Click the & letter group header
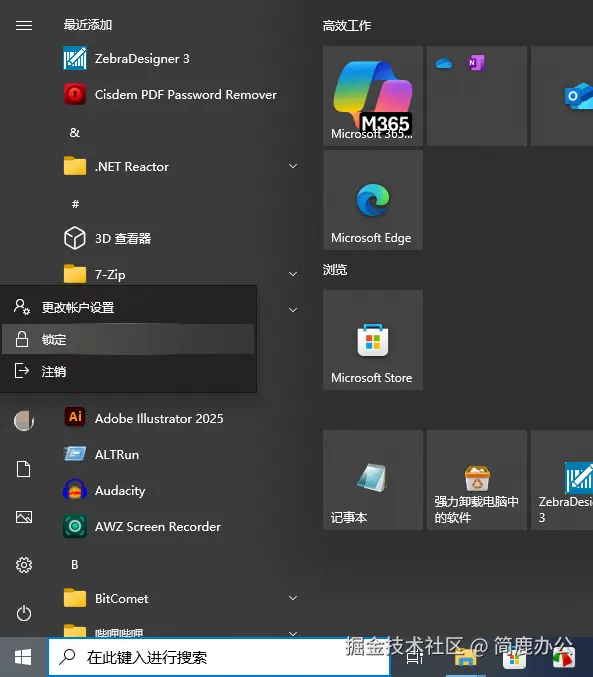The width and height of the screenshot is (593, 677). pos(75,132)
